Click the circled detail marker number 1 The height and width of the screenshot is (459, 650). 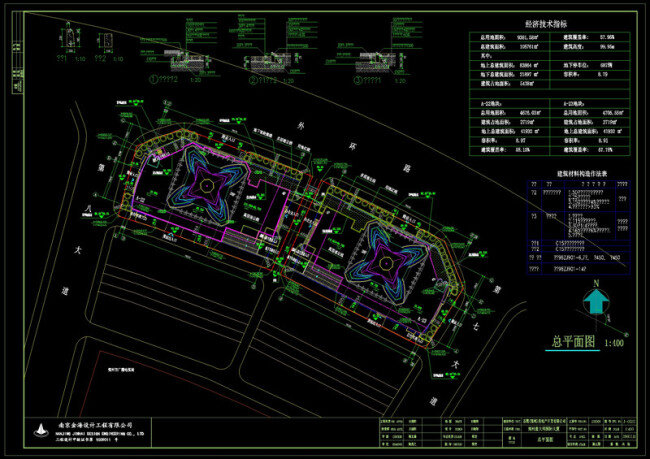tap(153, 79)
